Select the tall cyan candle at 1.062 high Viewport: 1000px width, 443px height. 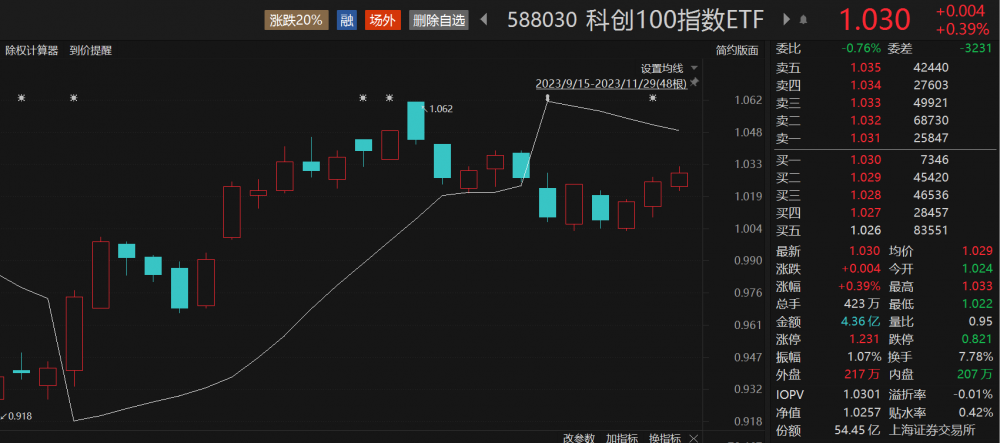[416, 121]
